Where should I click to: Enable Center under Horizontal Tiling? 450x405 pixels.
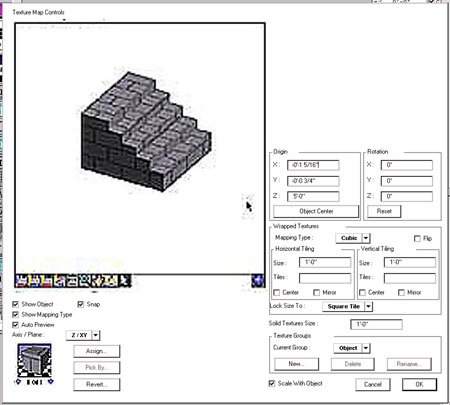click(277, 293)
